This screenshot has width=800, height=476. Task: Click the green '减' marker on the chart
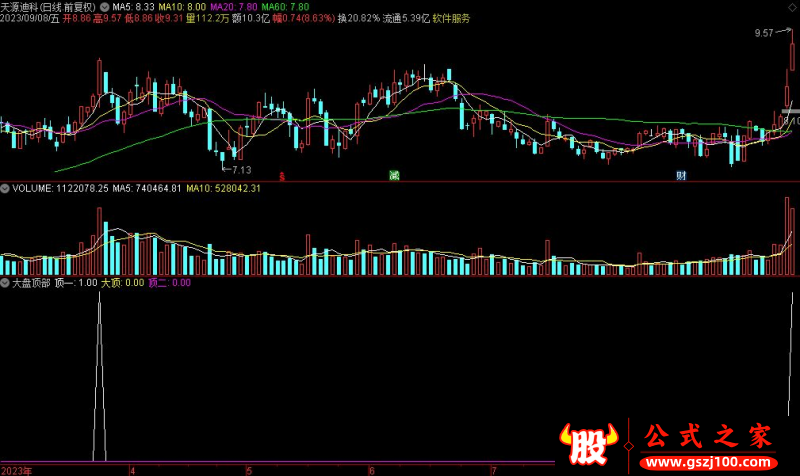(x=395, y=176)
